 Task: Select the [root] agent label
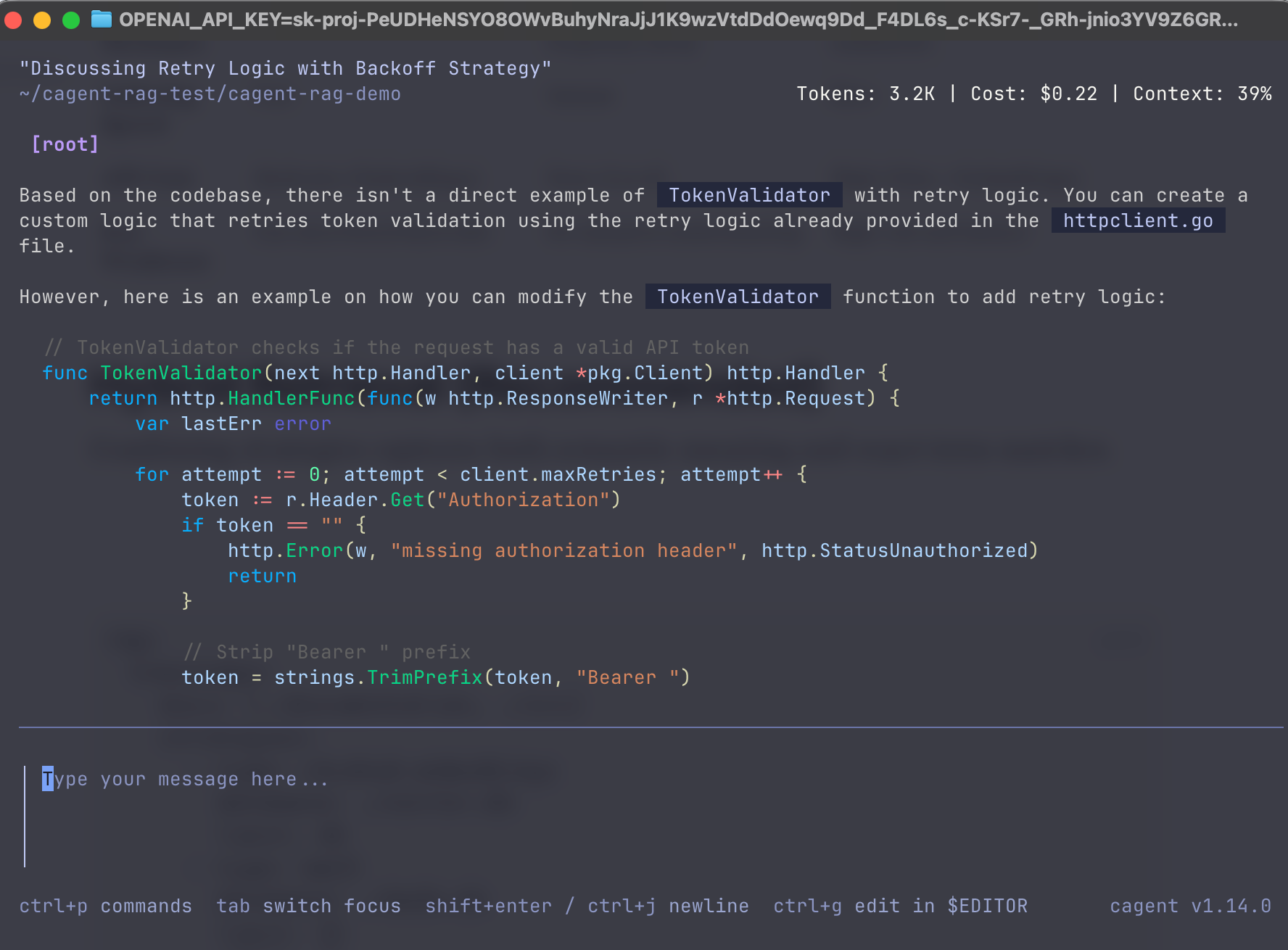(65, 144)
